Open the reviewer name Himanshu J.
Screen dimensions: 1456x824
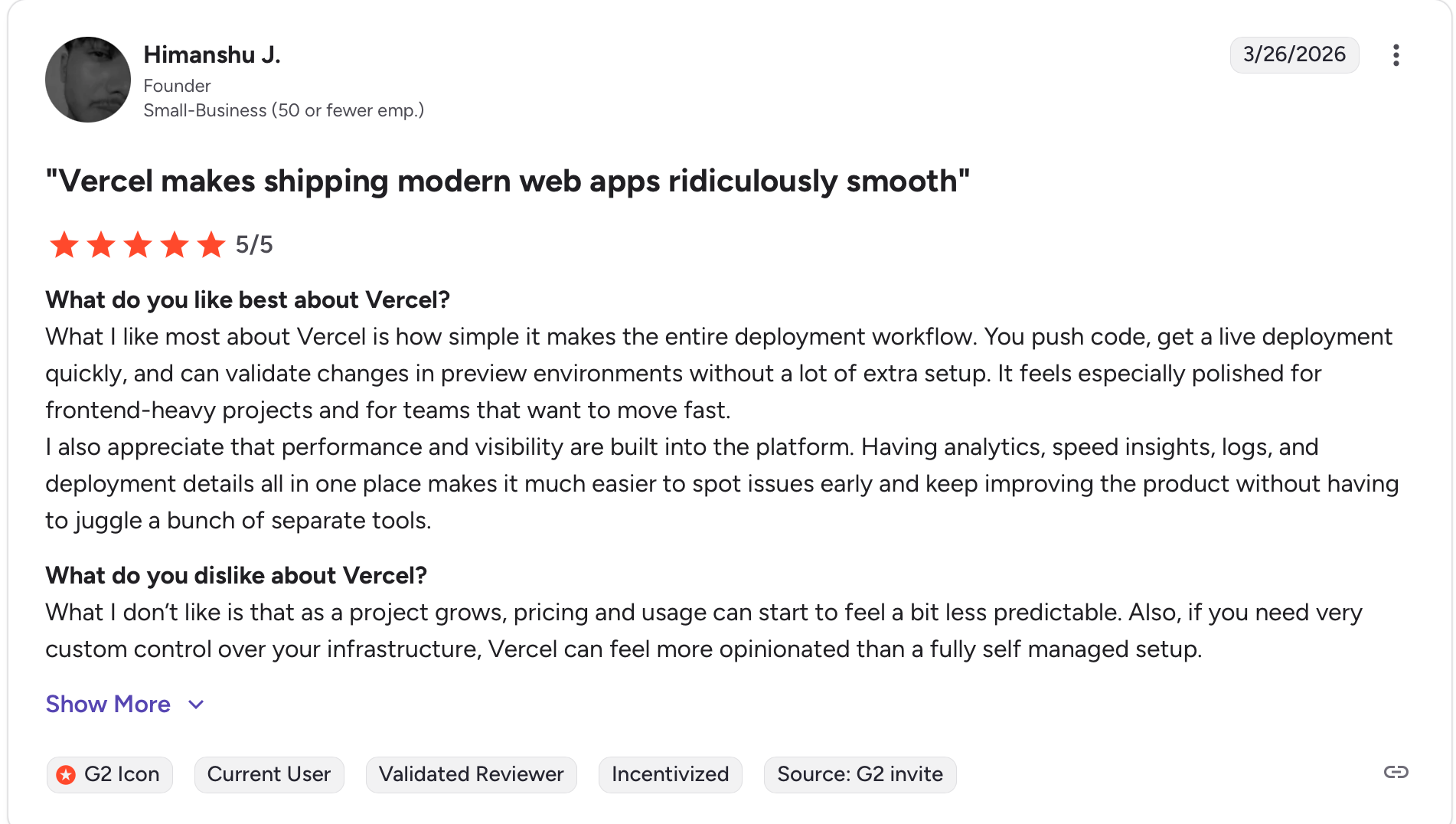(x=212, y=54)
